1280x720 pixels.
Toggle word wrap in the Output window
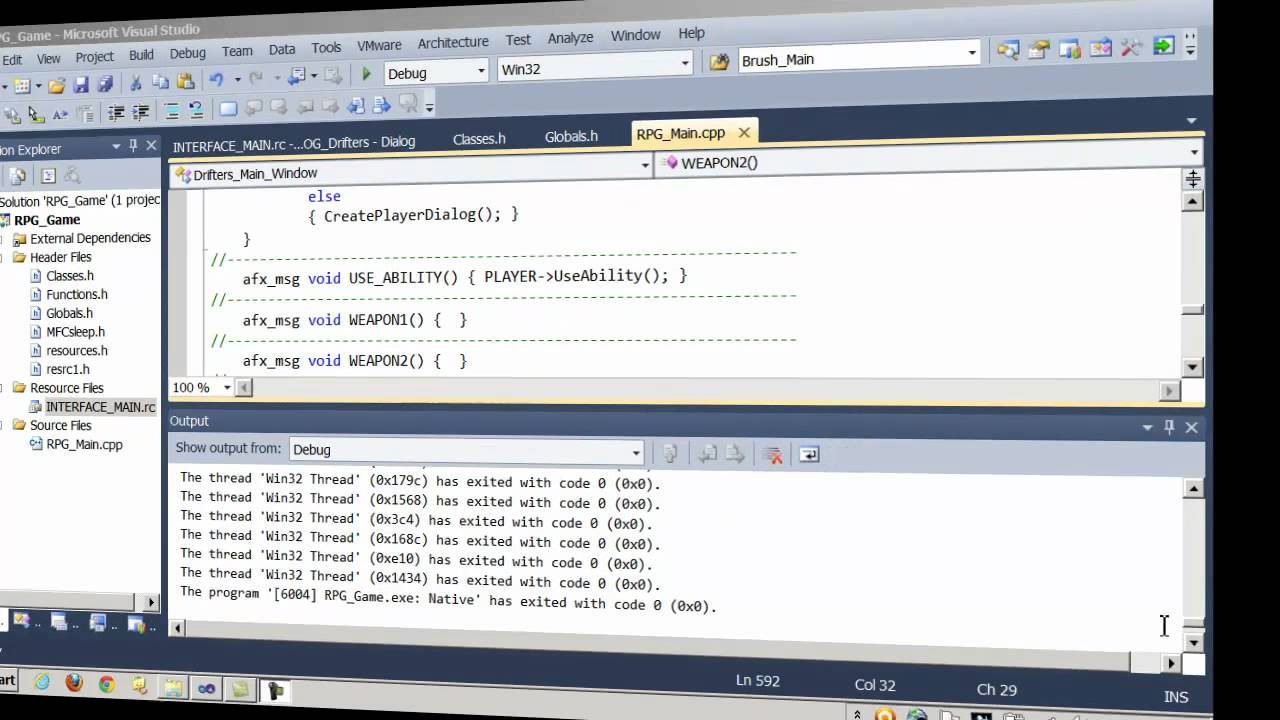(x=809, y=455)
